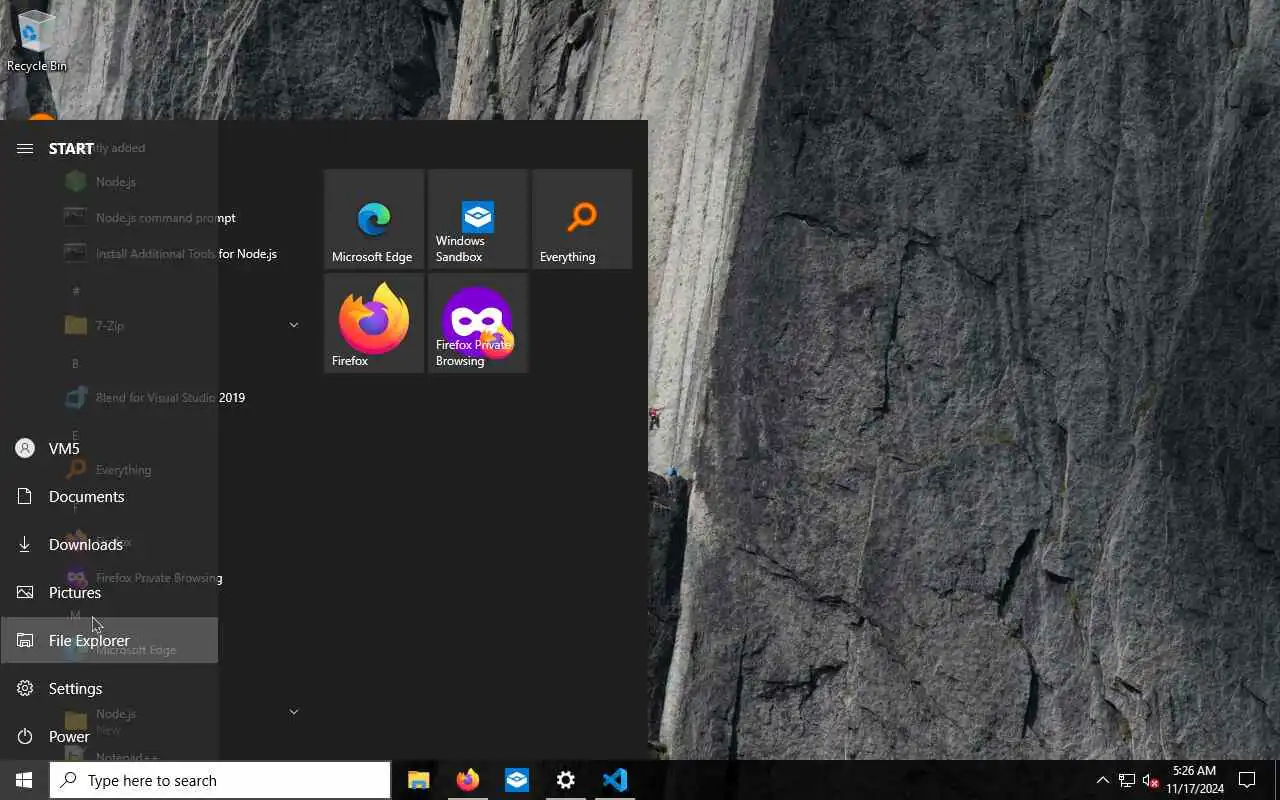Viewport: 1280px width, 800px height.
Task: Open Pictures from Start side pane
Action: (x=109, y=592)
